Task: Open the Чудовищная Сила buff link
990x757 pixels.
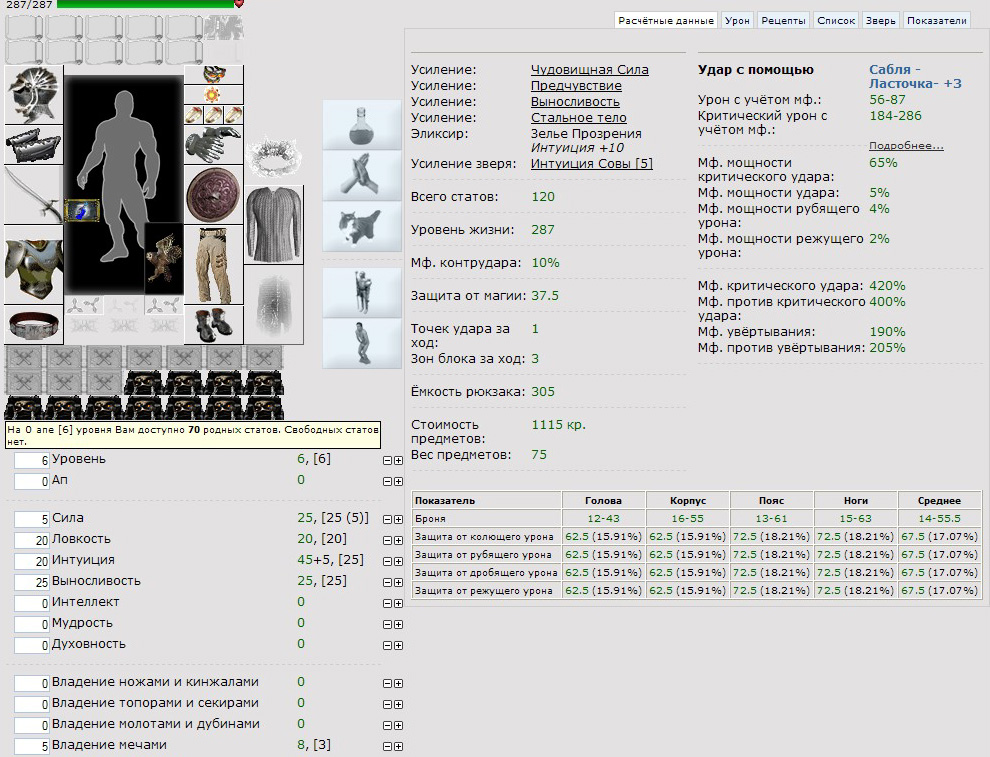Action: tap(590, 69)
